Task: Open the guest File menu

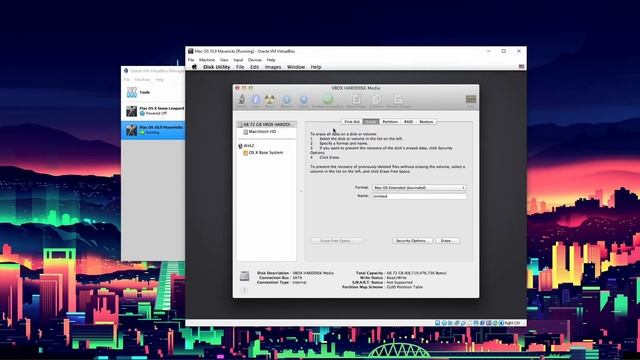Action: [240, 67]
